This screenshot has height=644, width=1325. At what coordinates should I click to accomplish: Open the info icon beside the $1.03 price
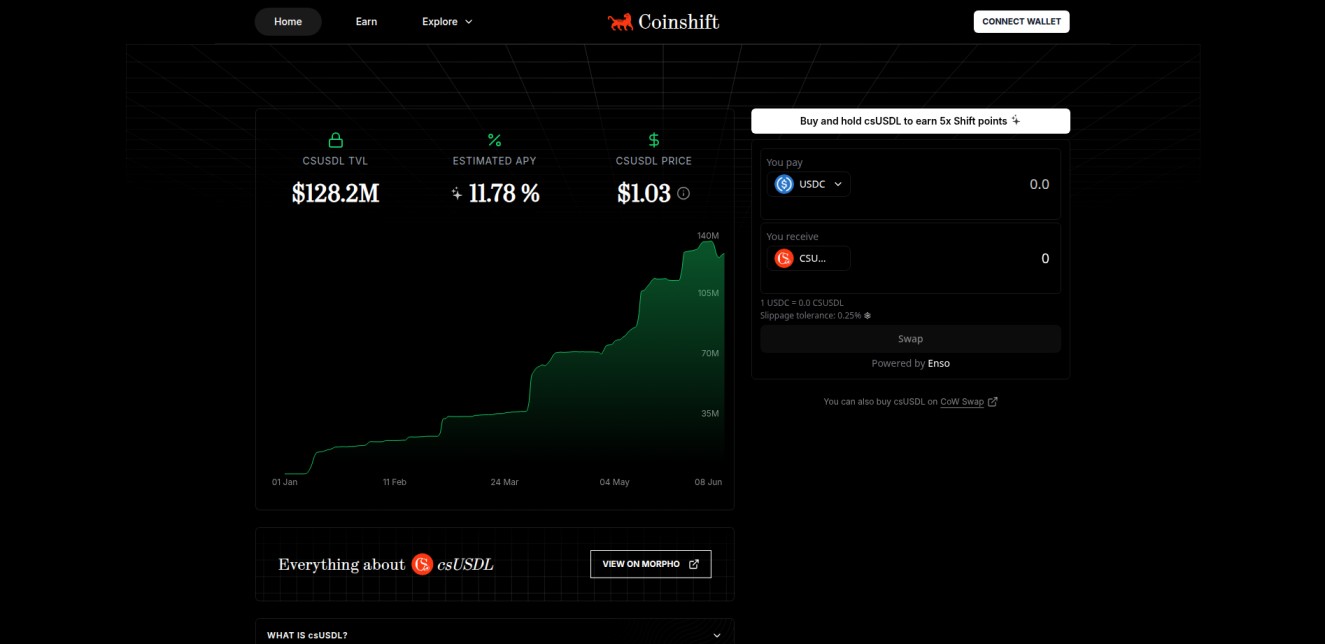pos(684,193)
